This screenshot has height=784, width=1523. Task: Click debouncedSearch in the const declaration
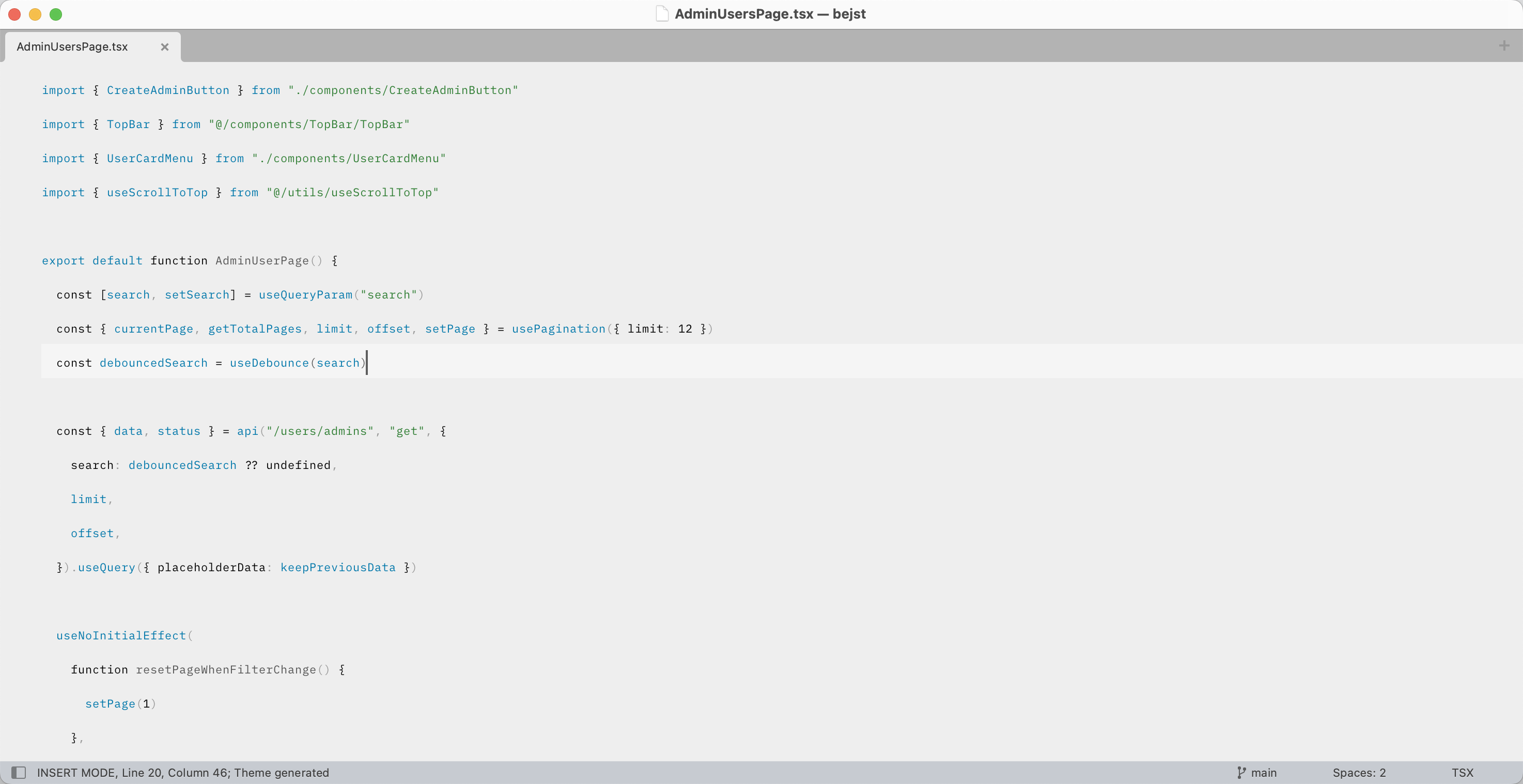click(154, 363)
